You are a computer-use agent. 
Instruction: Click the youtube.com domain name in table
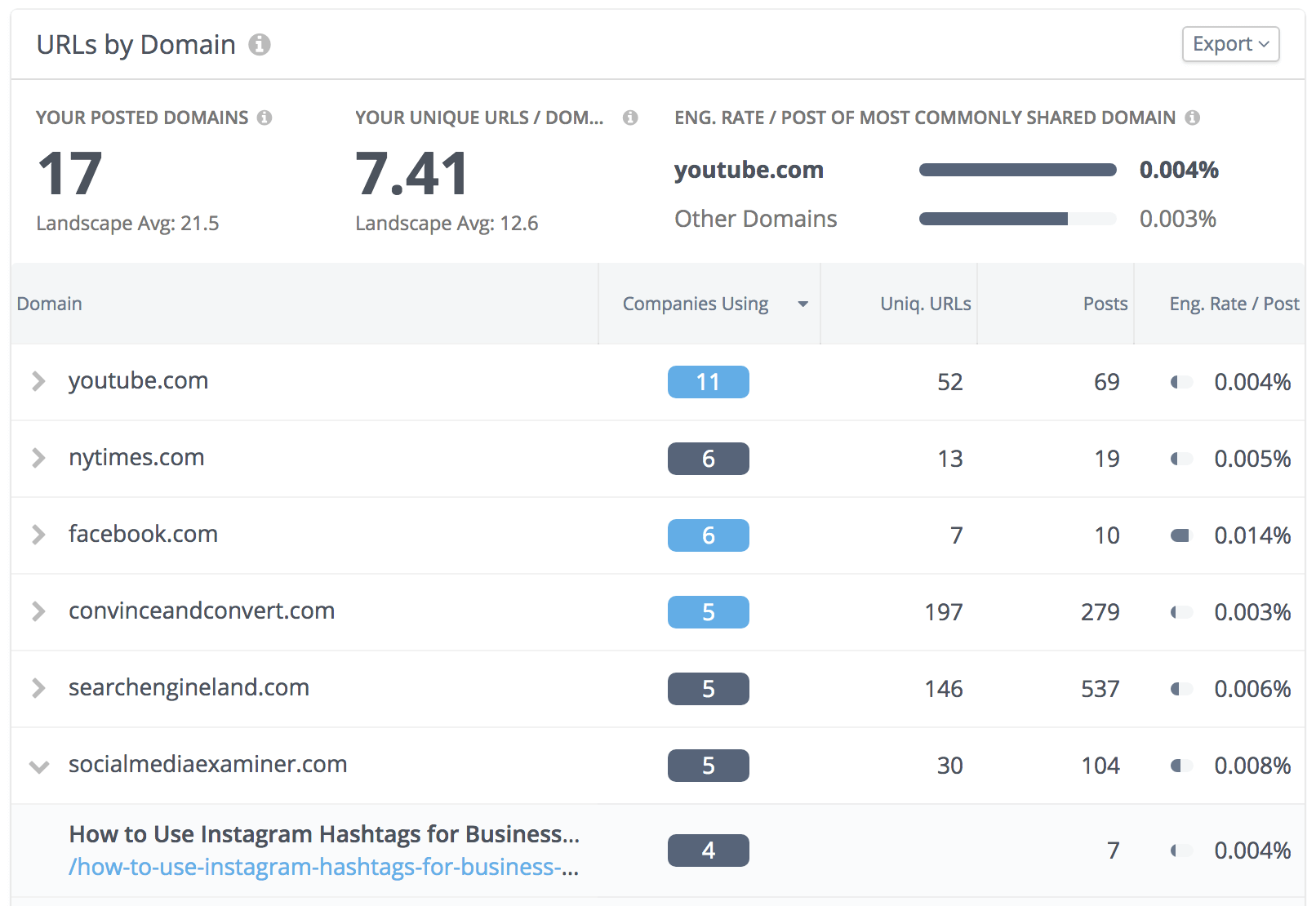coord(138,380)
